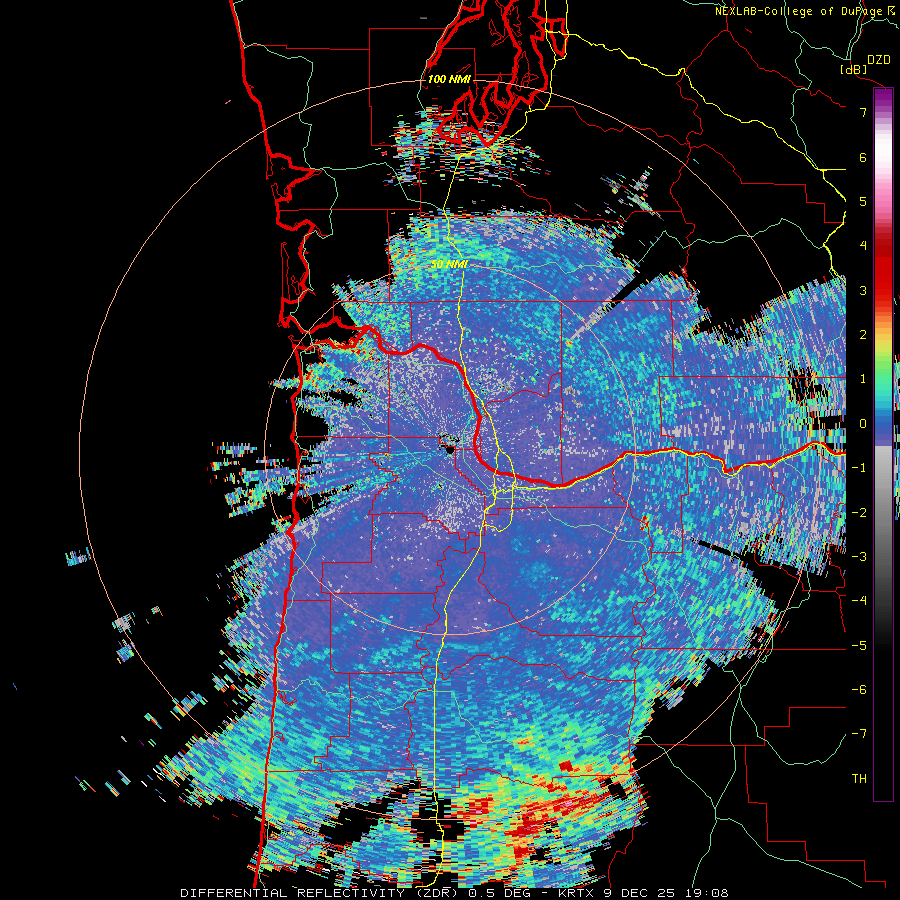Click the 19:08 time stamp in caption
This screenshot has height=900, width=900.
(x=709, y=893)
